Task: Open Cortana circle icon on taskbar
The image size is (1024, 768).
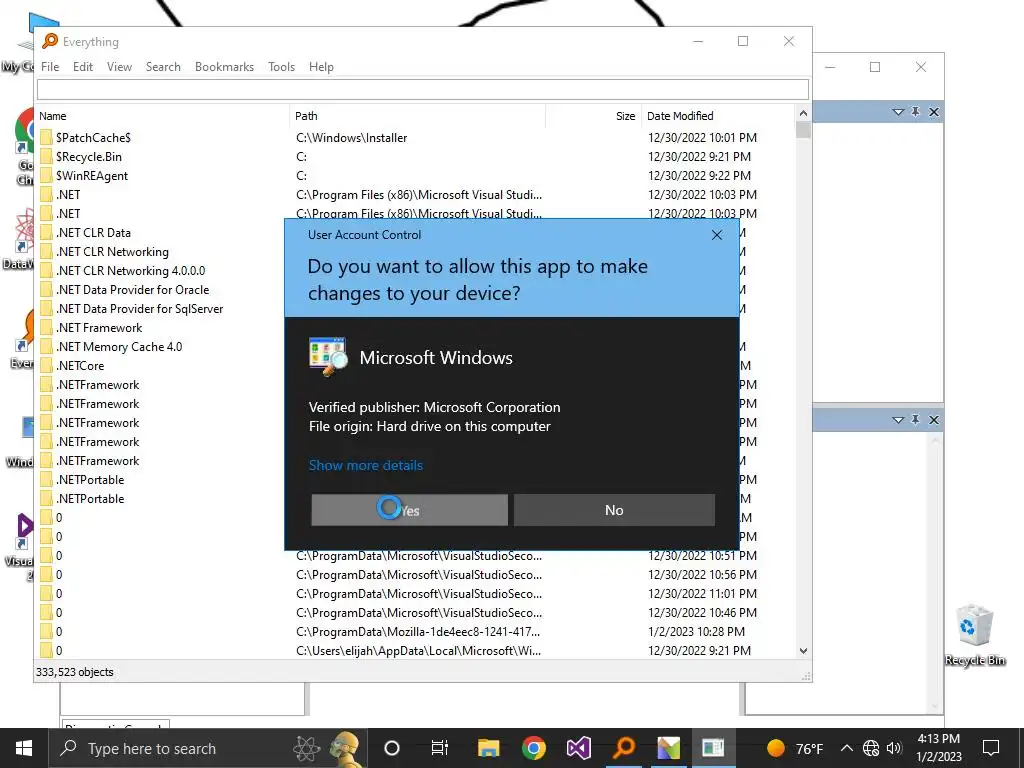Action: pos(392,748)
